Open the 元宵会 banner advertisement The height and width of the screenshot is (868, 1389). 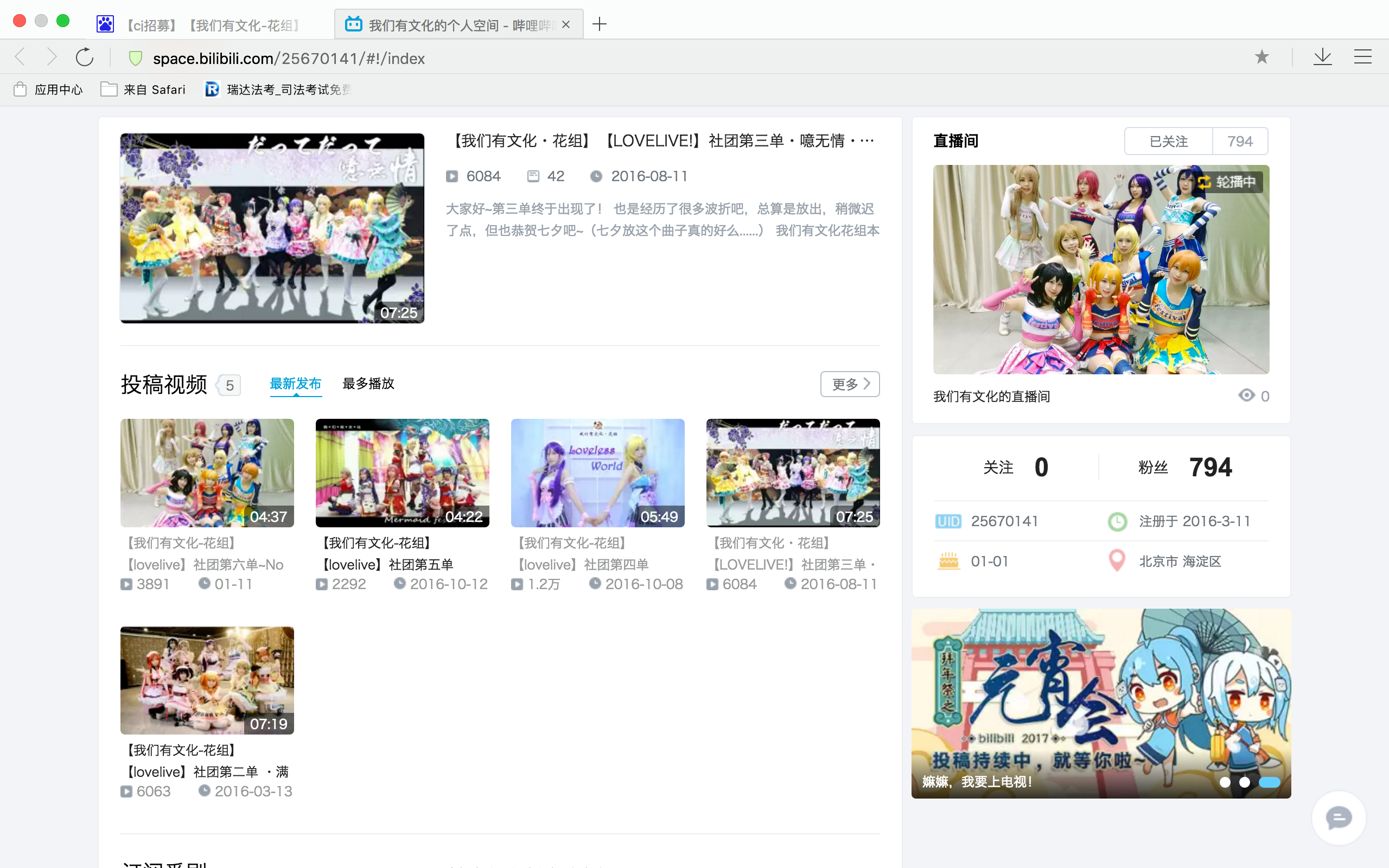(1101, 703)
